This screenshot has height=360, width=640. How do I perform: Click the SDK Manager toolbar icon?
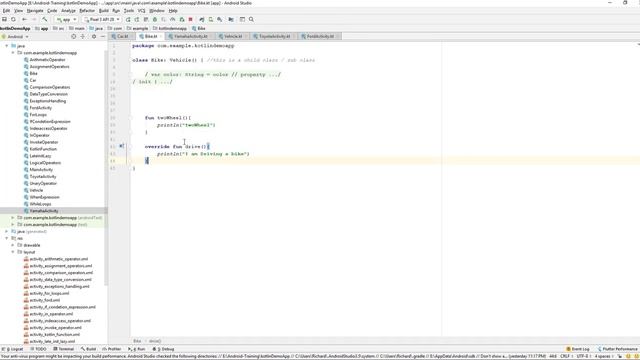point(220,19)
